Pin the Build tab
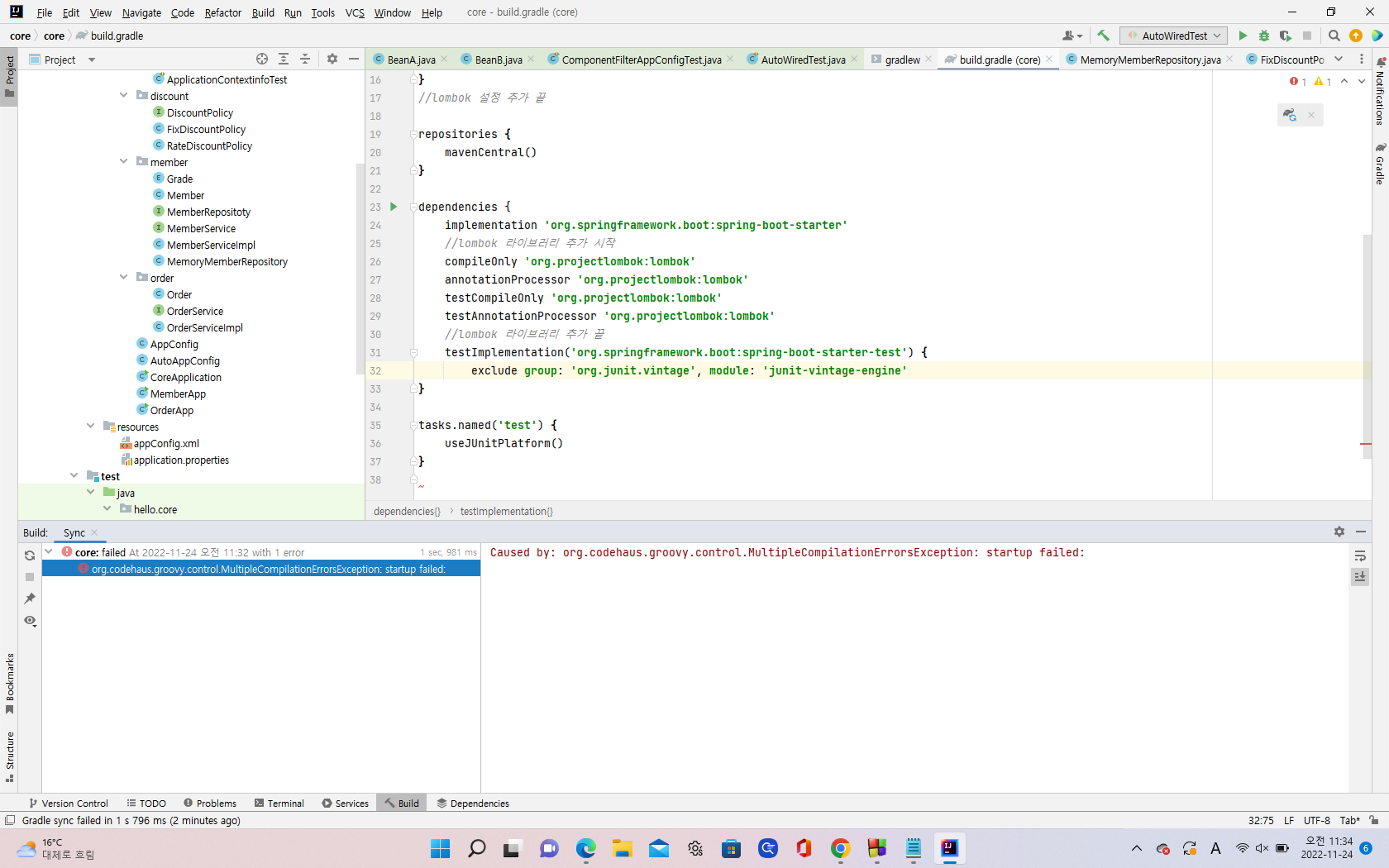Viewport: 1389px width, 868px height. point(30,599)
